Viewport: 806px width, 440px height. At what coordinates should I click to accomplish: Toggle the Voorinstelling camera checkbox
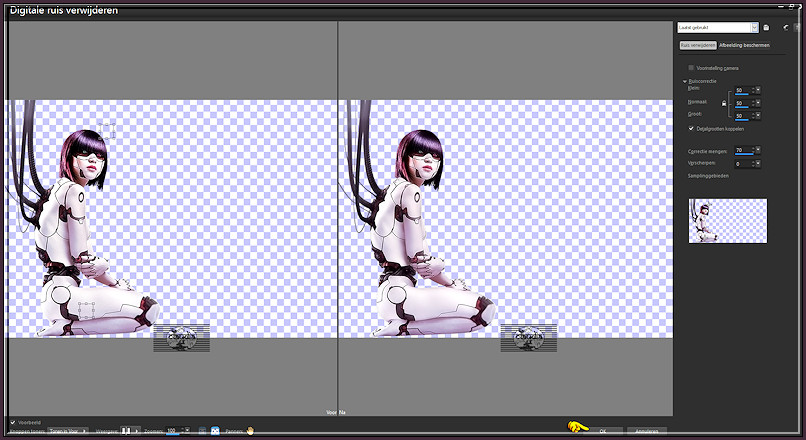click(691, 67)
